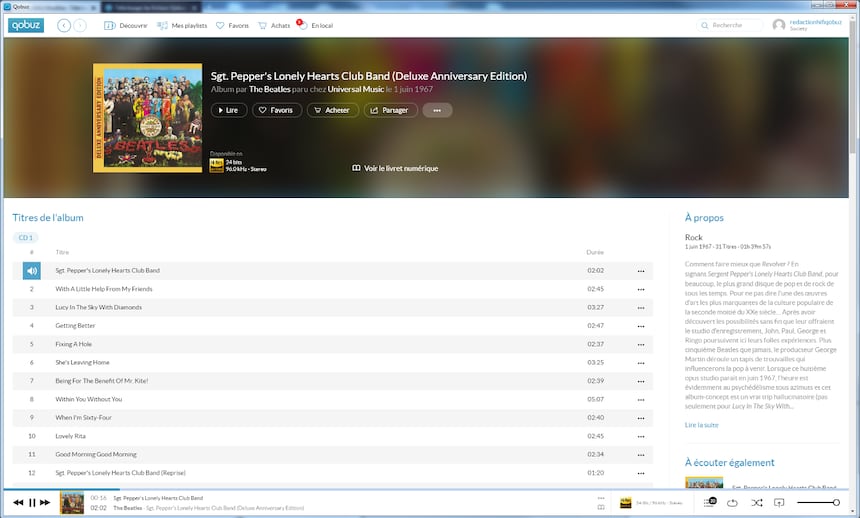Select track Being For The Benefit Of Mr. Kite!
The height and width of the screenshot is (518, 860).
[332, 381]
